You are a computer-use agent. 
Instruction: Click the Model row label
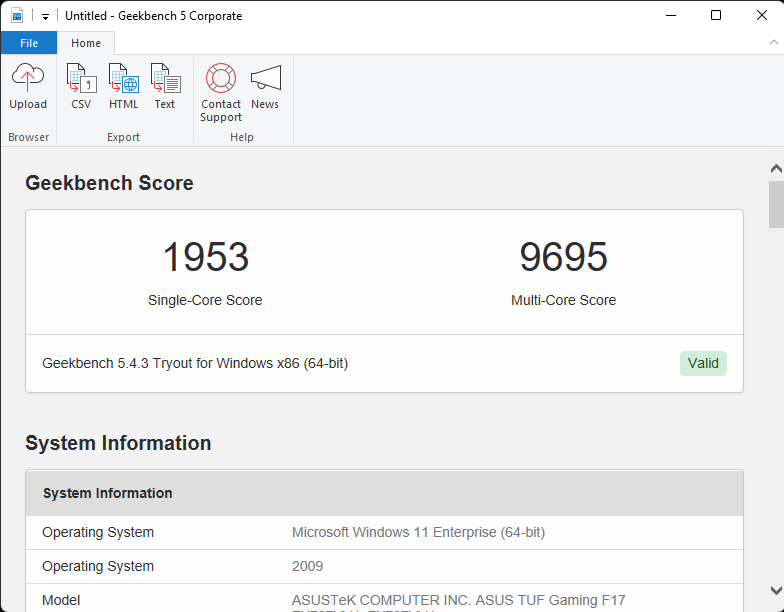(x=61, y=600)
